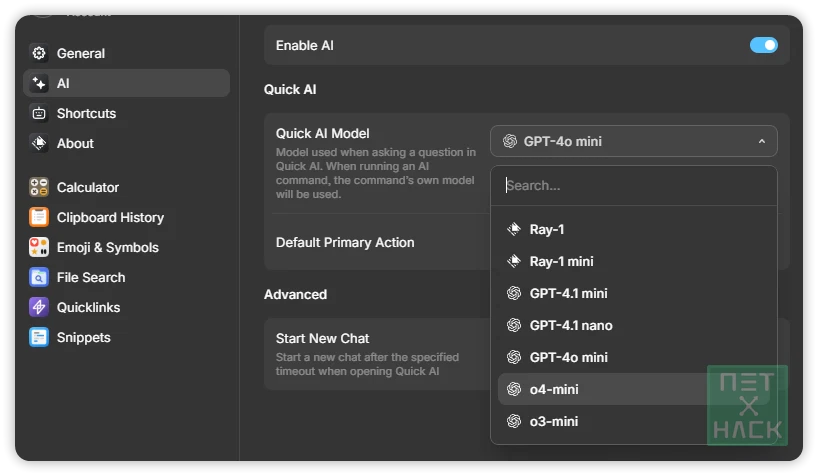Image resolution: width=818 pixels, height=476 pixels.
Task: Click the Calculator extension icon
Action: [x=39, y=187]
